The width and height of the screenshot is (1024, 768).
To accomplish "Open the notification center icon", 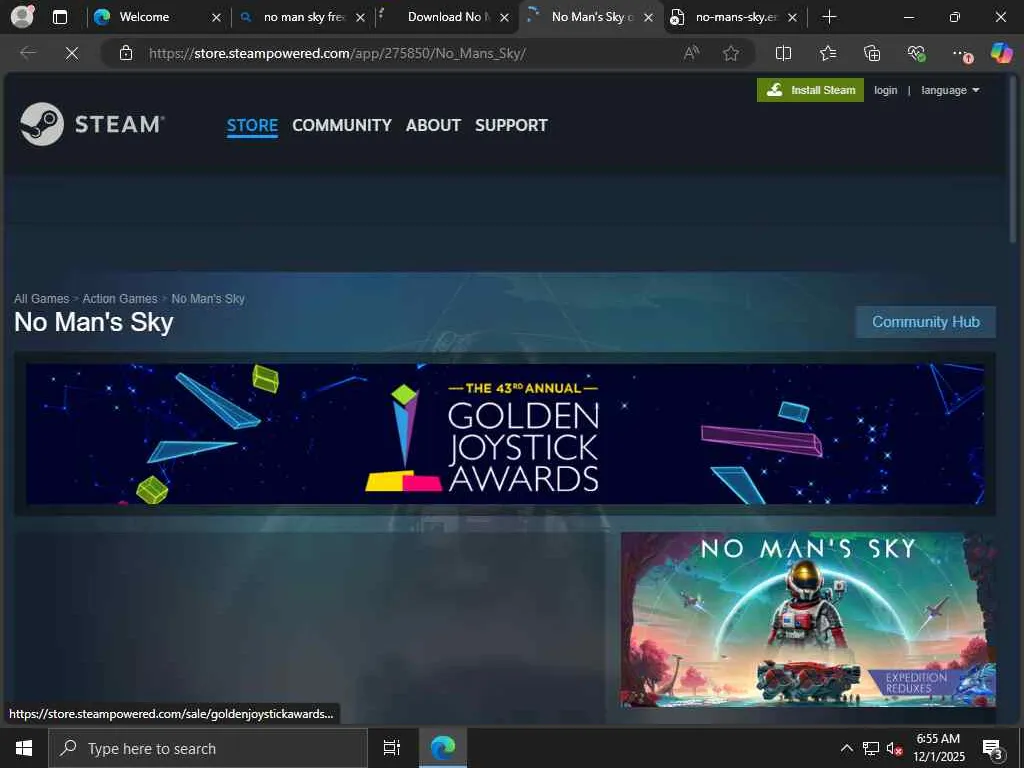I will pos(993,749).
